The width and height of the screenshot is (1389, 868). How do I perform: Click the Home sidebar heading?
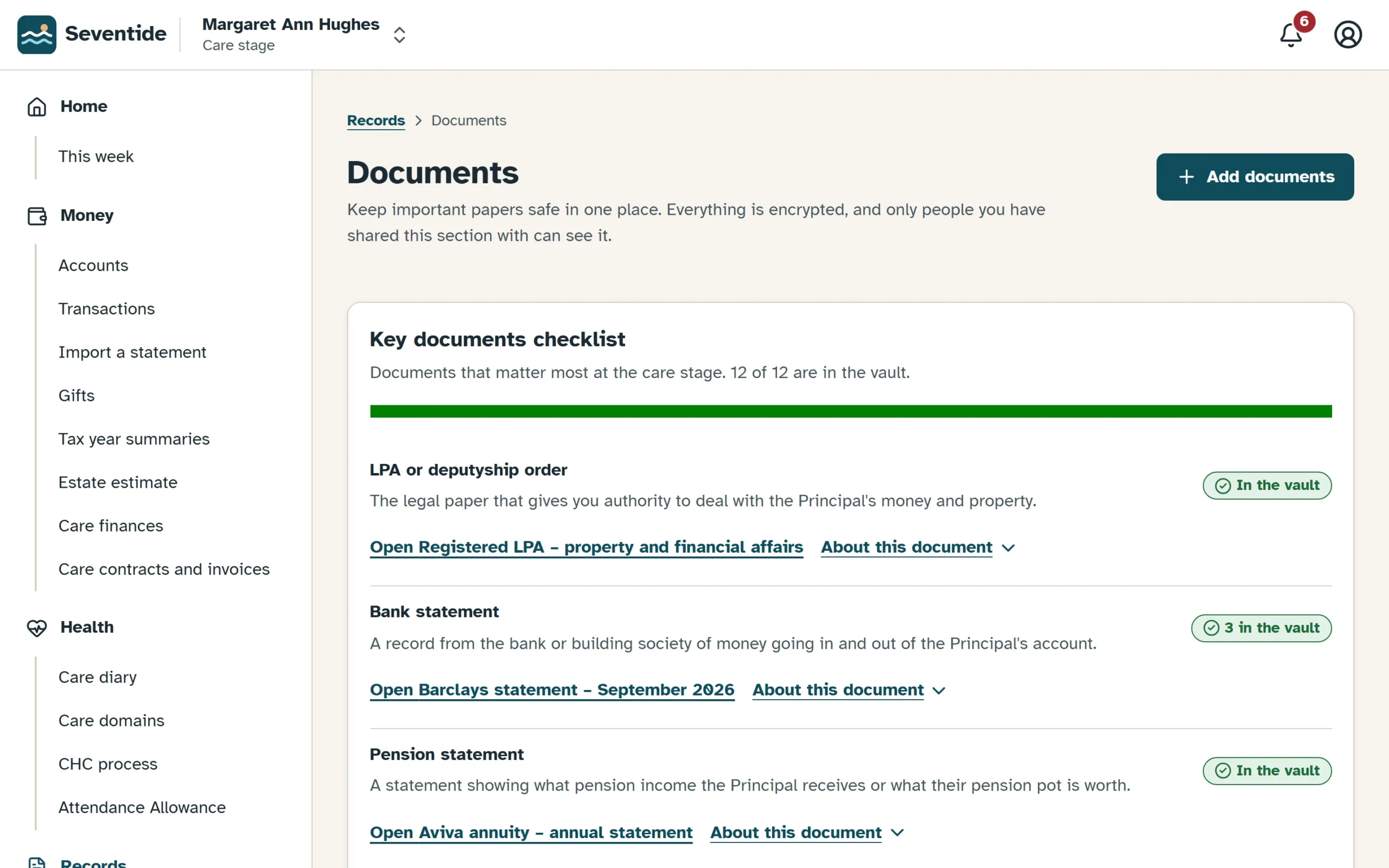(84, 107)
